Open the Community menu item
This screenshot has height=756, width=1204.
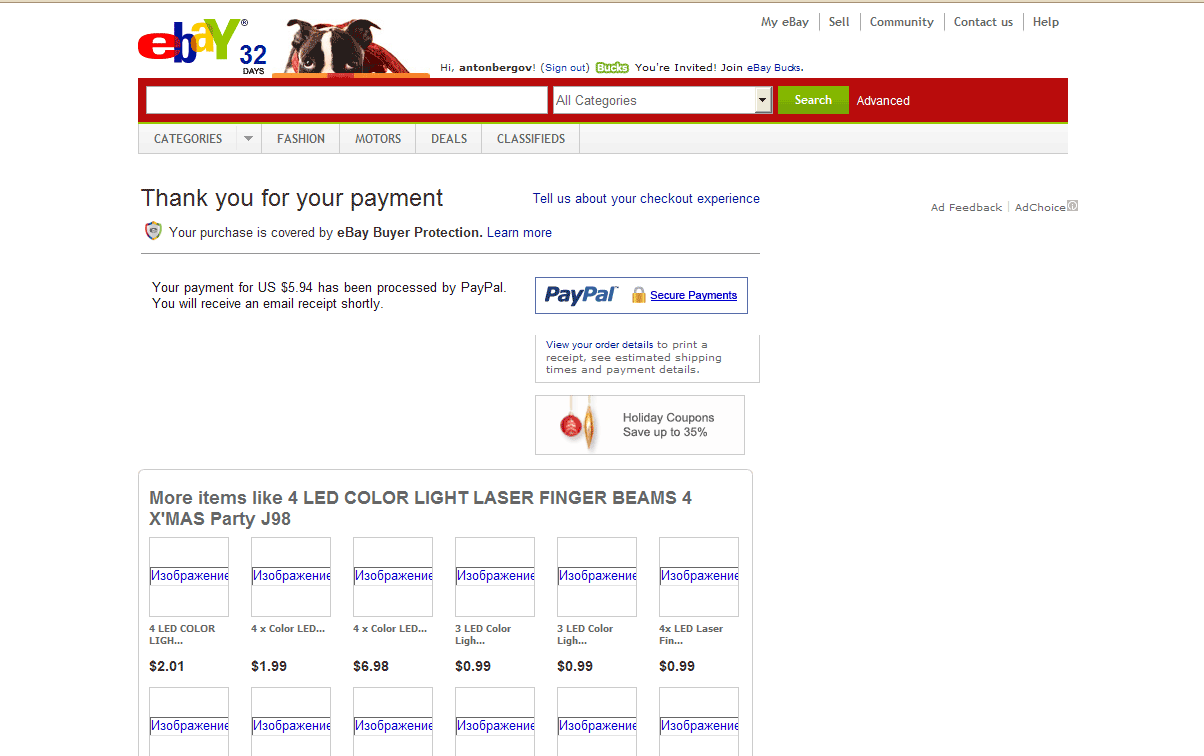[901, 21]
